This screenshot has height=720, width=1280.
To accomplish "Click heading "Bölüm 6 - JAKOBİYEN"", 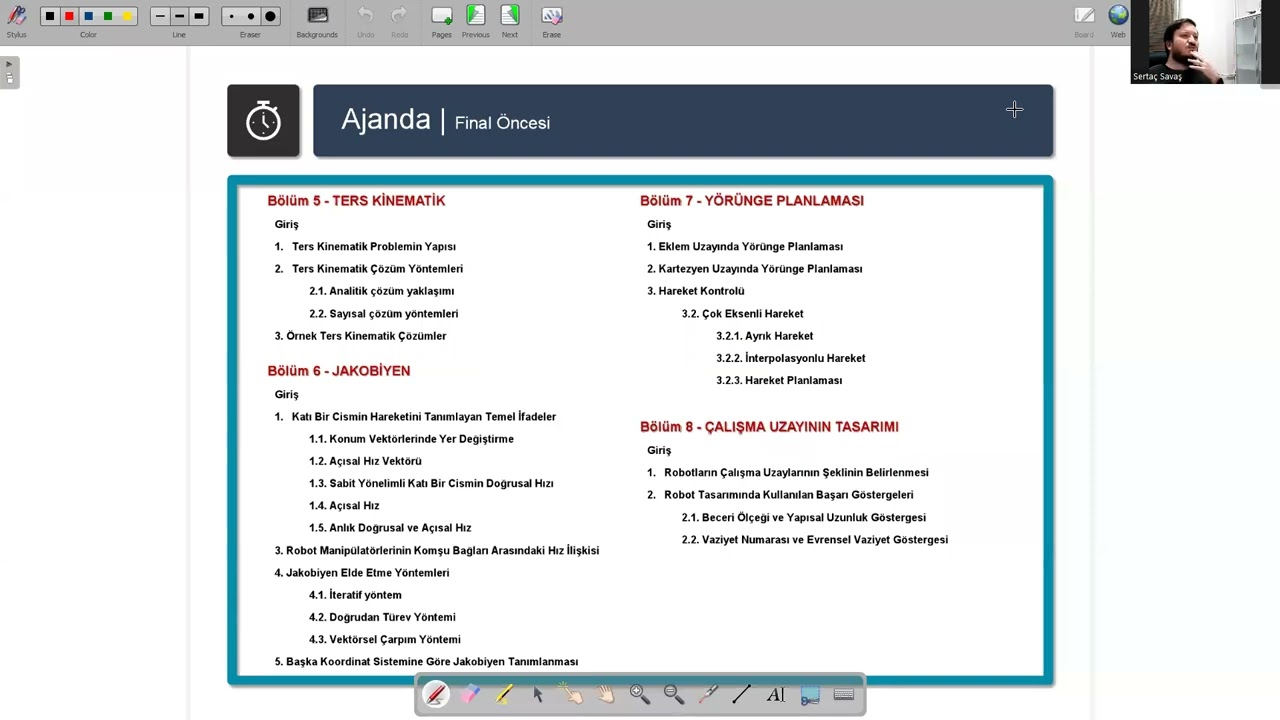I will coord(339,370).
